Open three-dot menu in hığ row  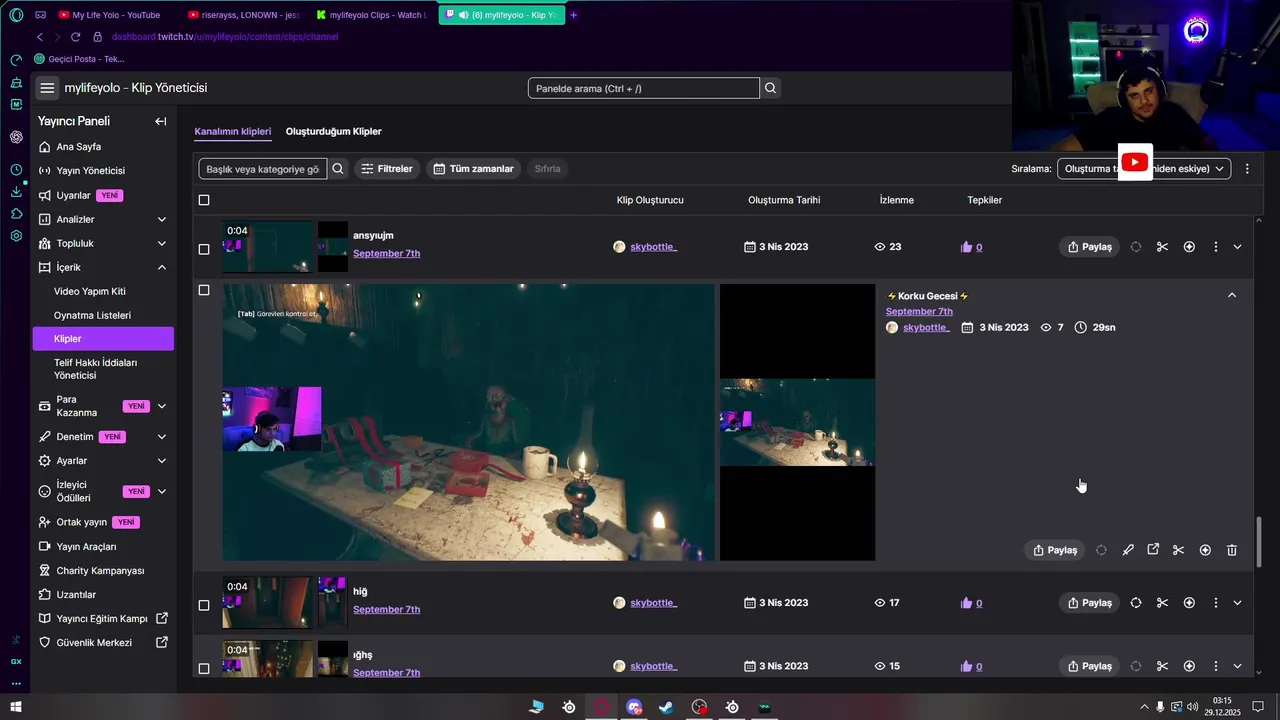click(1216, 603)
